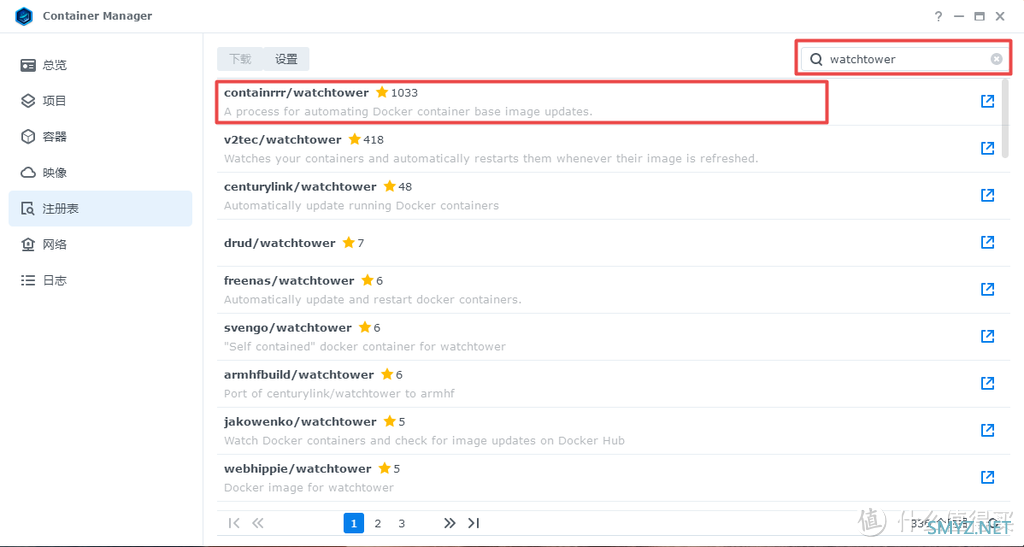The image size is (1024, 547).
Task: Open external link for centurylink/watchtower
Action: 987,195
